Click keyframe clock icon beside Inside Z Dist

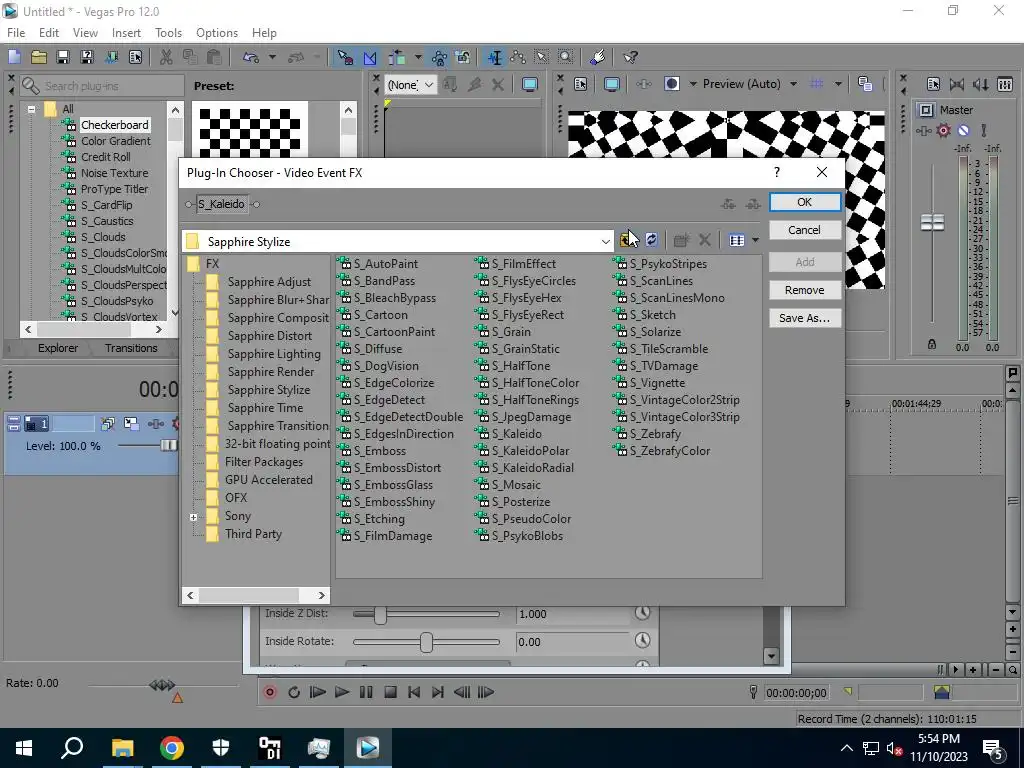click(643, 613)
